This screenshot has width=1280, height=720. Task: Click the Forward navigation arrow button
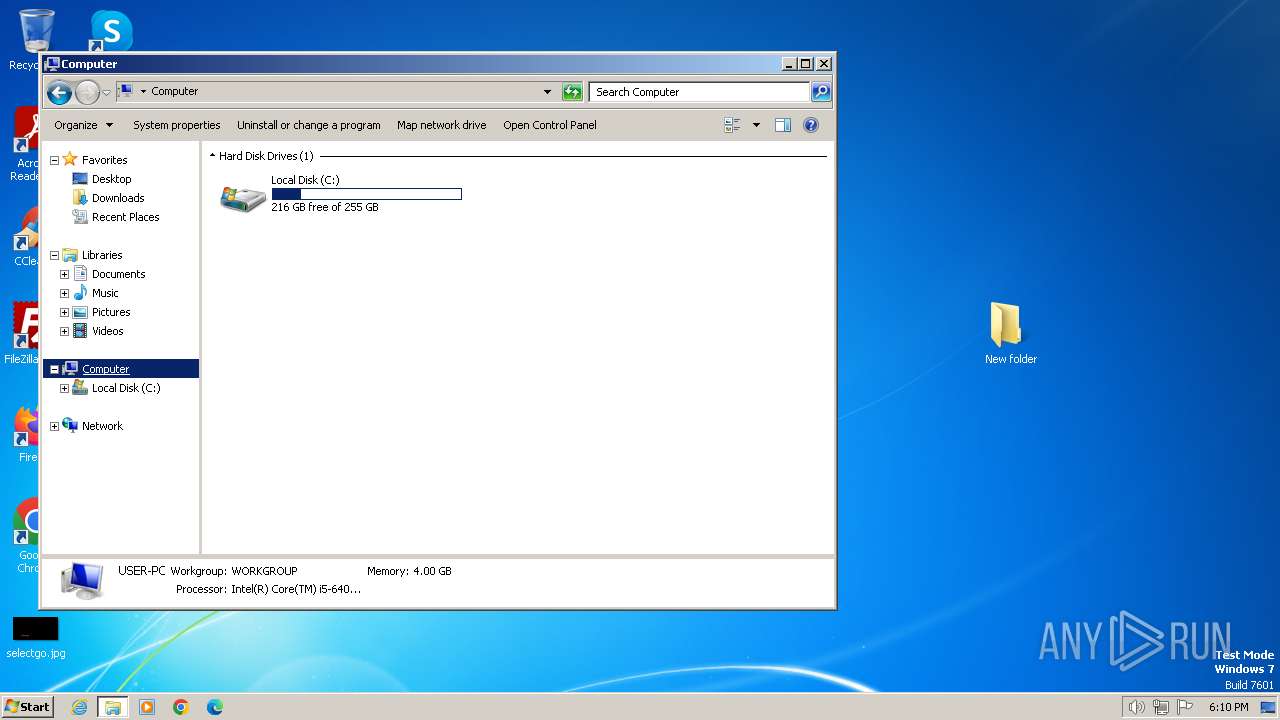click(x=87, y=93)
